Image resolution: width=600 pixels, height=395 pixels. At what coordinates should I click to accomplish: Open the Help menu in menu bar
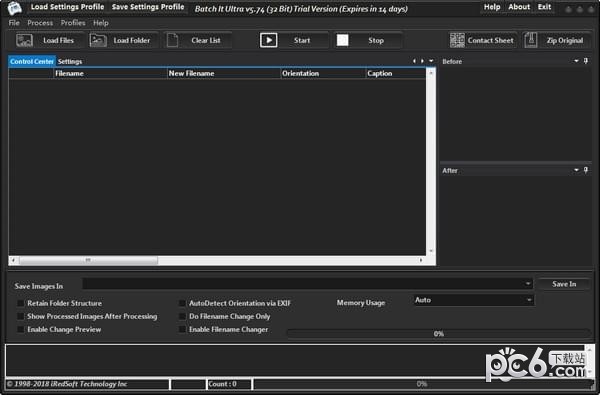[101, 23]
